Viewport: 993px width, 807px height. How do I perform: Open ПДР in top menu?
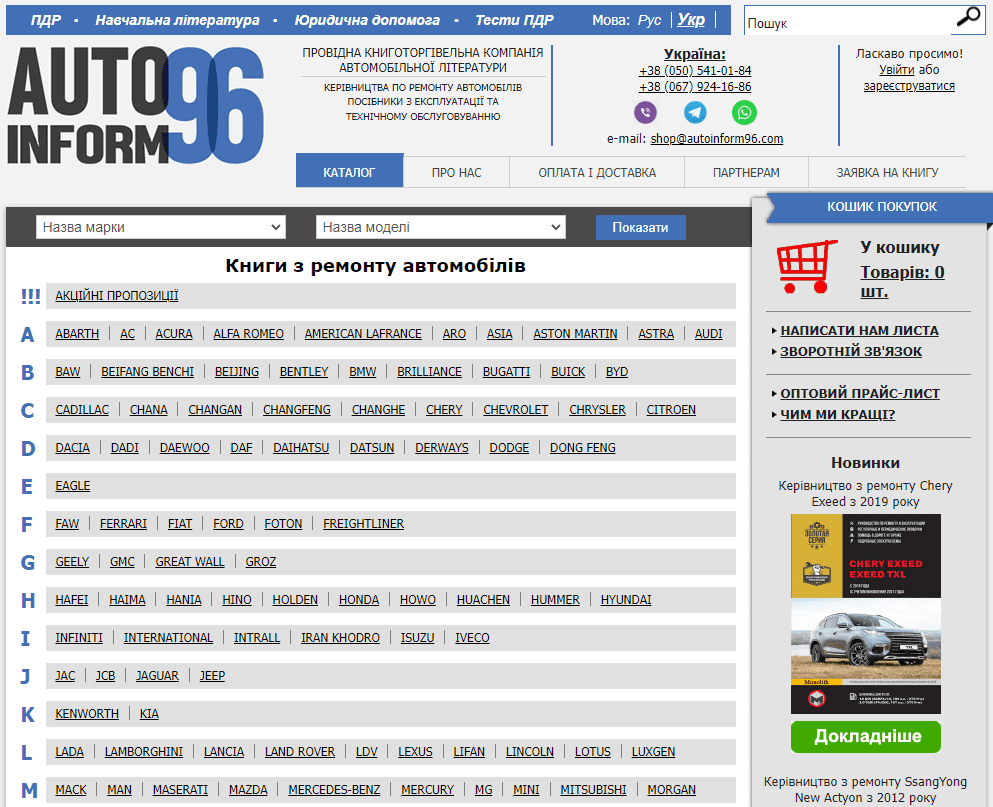[x=46, y=20]
